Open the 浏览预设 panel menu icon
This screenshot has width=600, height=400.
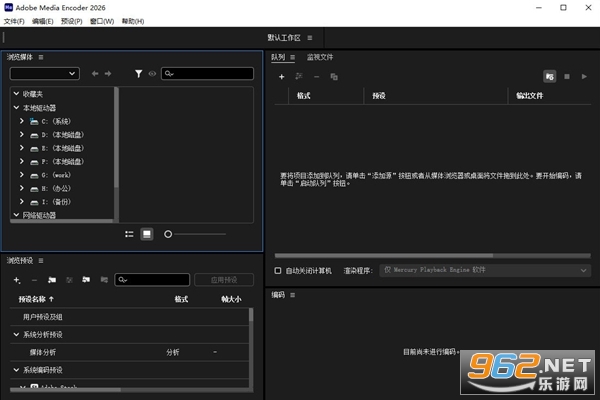pos(41,261)
